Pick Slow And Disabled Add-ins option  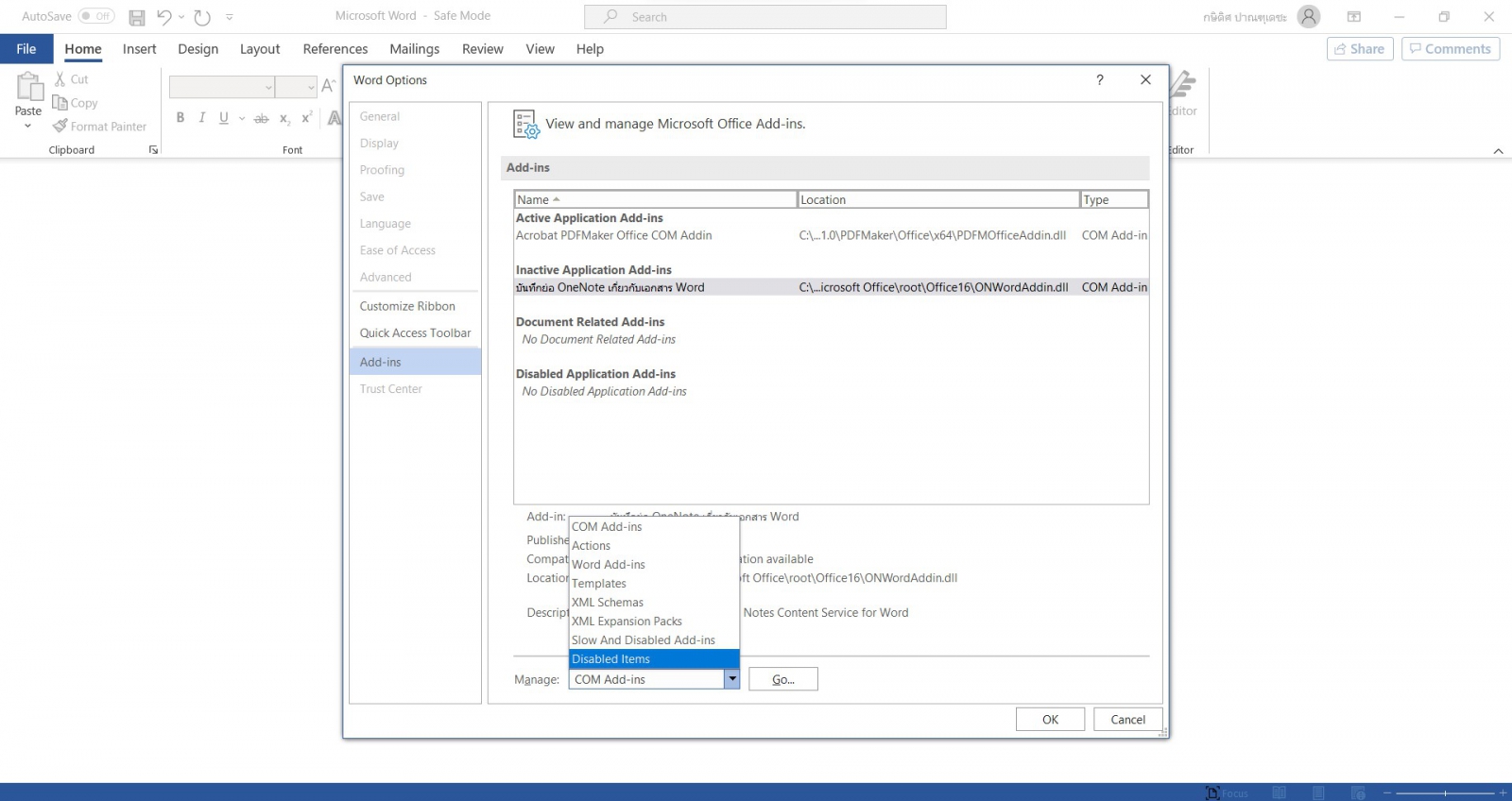click(x=643, y=640)
